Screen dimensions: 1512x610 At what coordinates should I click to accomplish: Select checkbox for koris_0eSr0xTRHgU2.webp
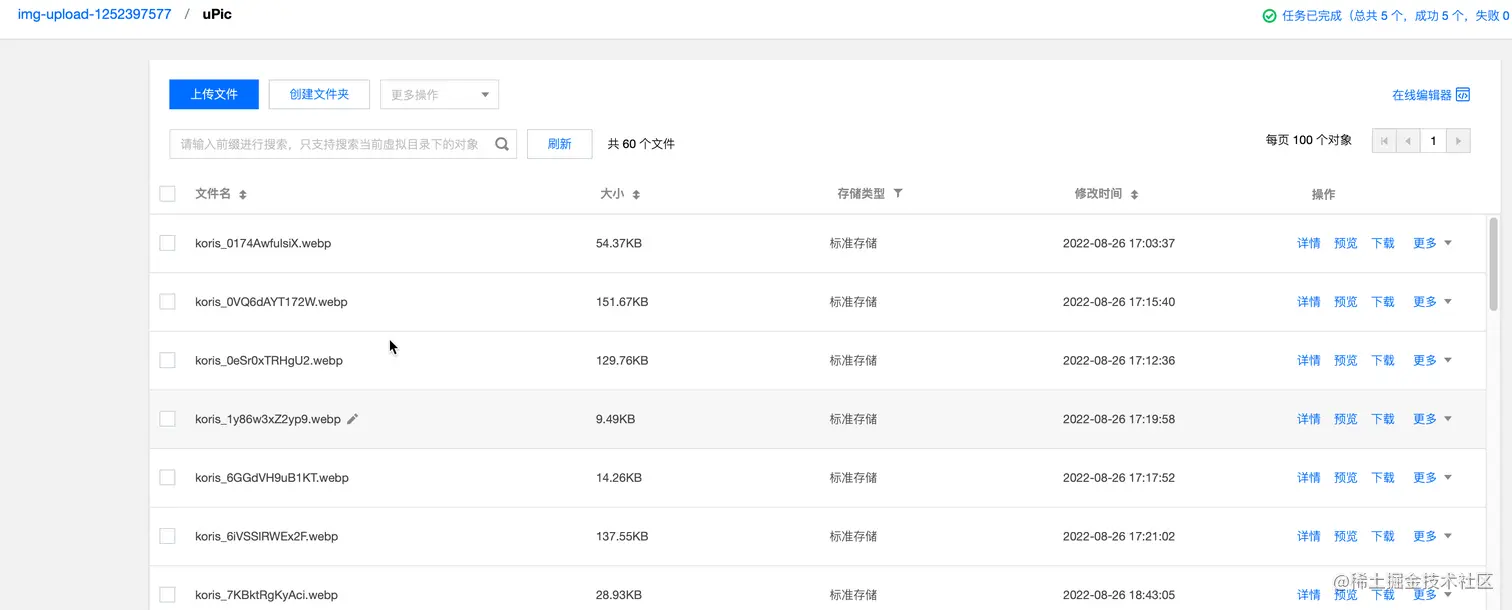pyautogui.click(x=167, y=360)
